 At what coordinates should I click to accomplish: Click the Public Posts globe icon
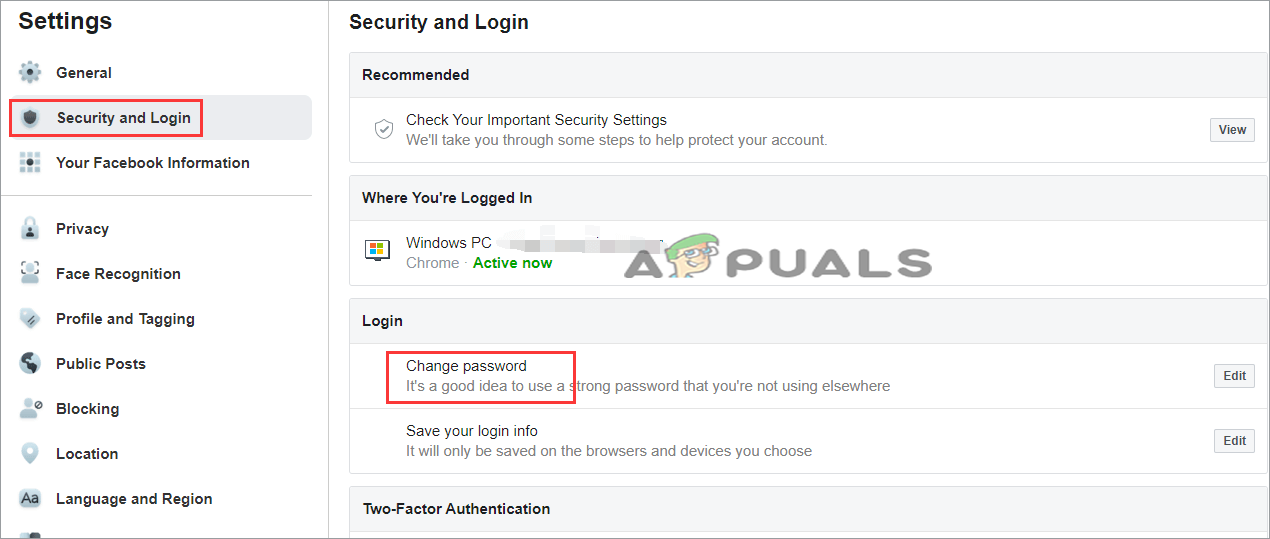coord(30,364)
